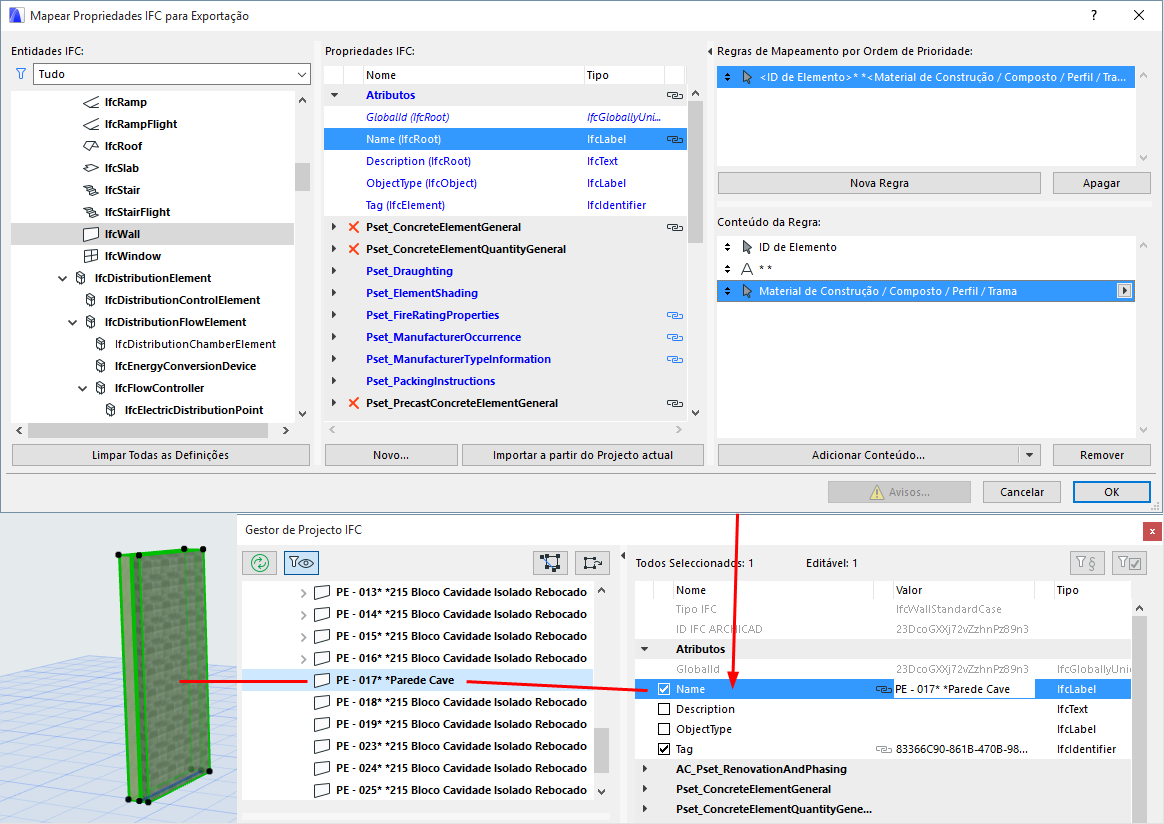Click red X icon of Pset_PrecastConcreteElementGeneral
The width and height of the screenshot is (1164, 824).
(x=354, y=403)
